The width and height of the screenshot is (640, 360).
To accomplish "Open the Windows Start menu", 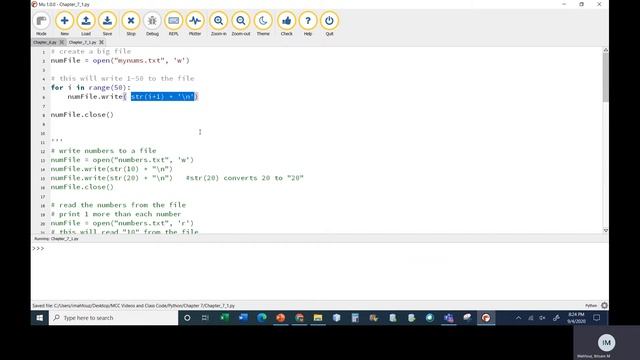I will [x=40, y=318].
